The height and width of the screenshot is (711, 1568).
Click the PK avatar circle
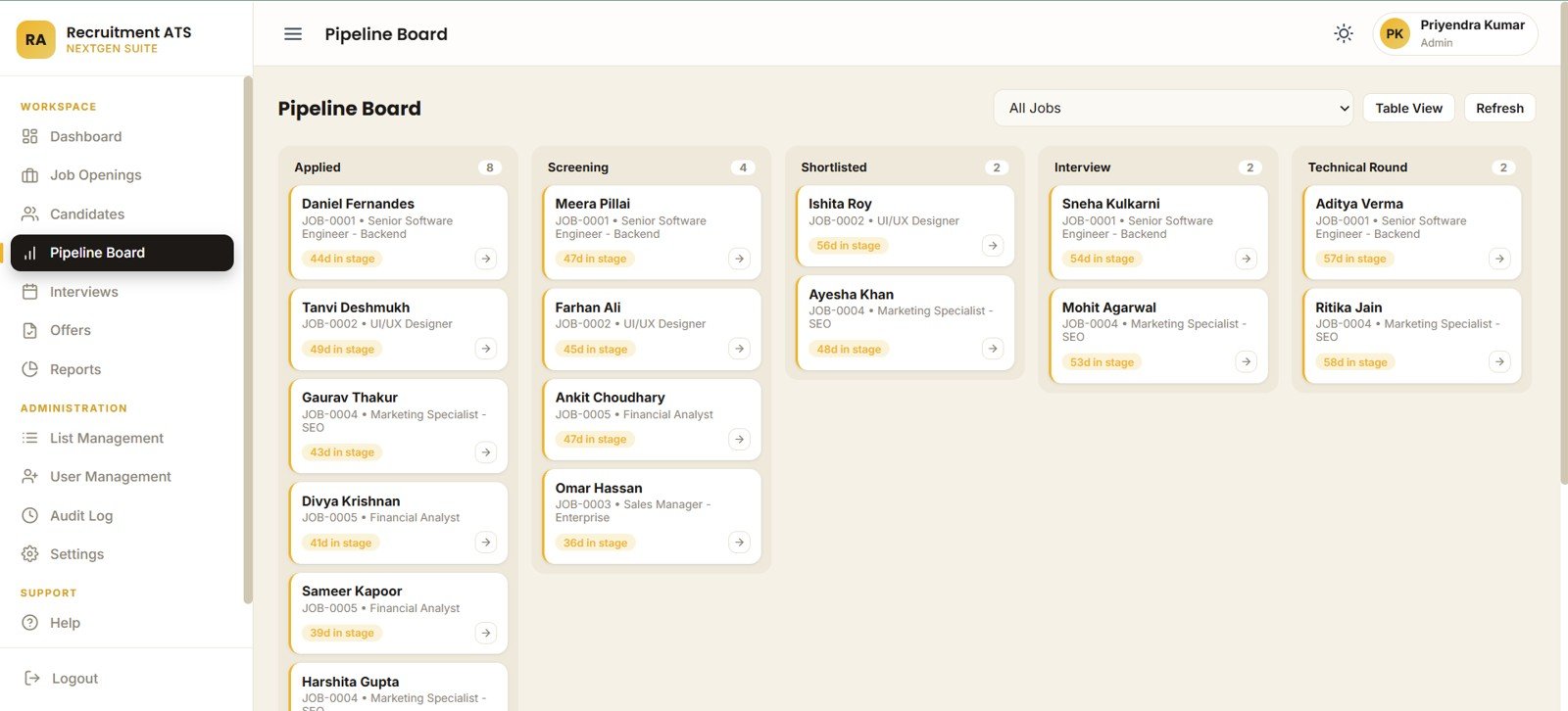coord(1395,34)
